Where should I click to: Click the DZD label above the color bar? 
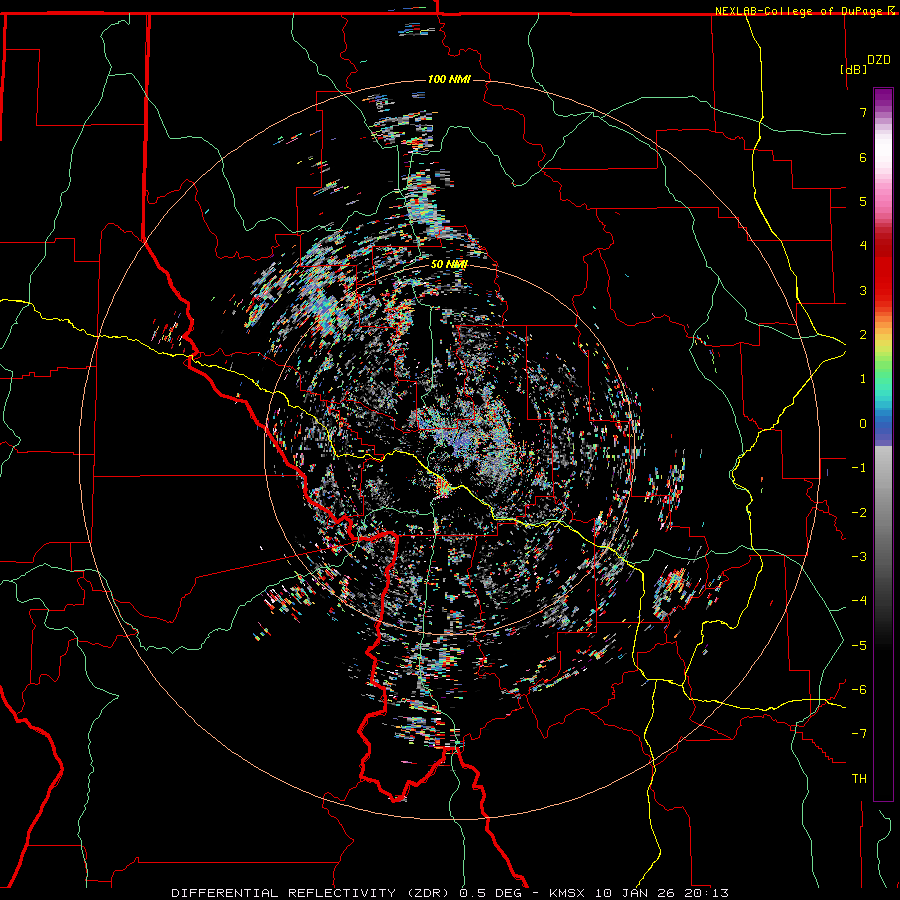pyautogui.click(x=878, y=60)
